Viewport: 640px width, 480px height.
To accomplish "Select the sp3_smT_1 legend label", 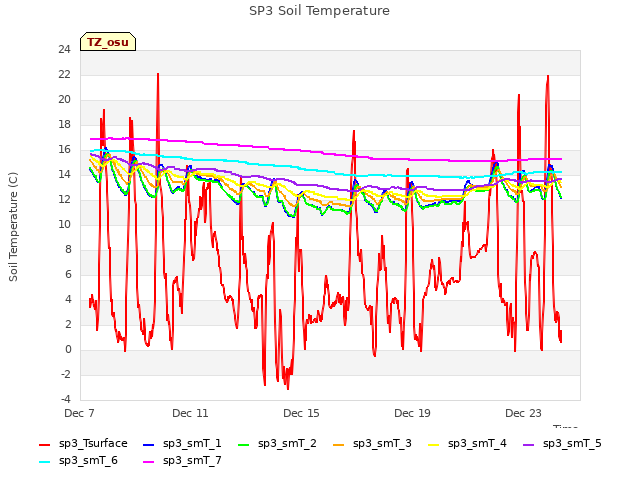I will [x=192, y=444].
